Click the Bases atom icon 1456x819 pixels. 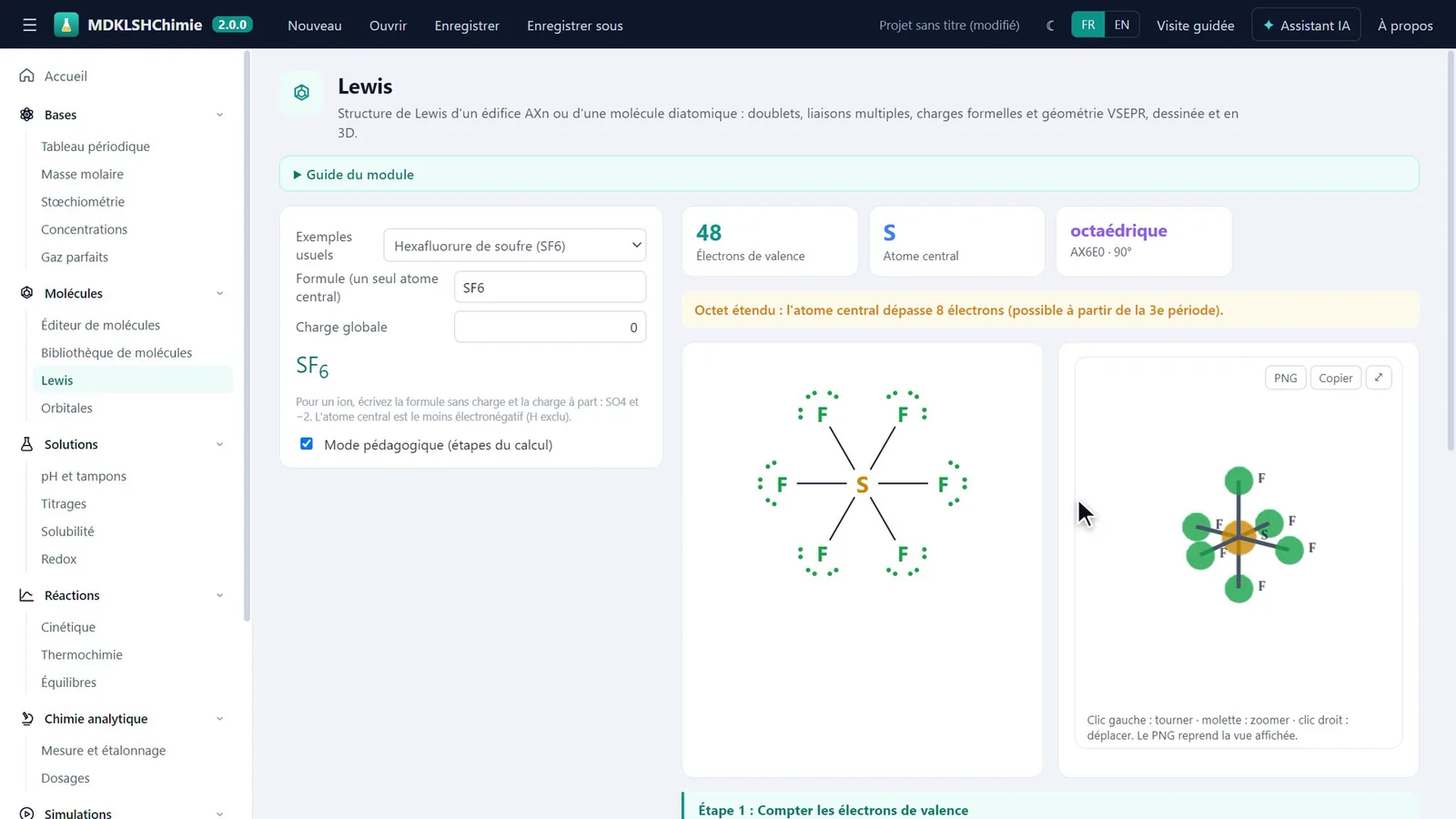coord(27,115)
